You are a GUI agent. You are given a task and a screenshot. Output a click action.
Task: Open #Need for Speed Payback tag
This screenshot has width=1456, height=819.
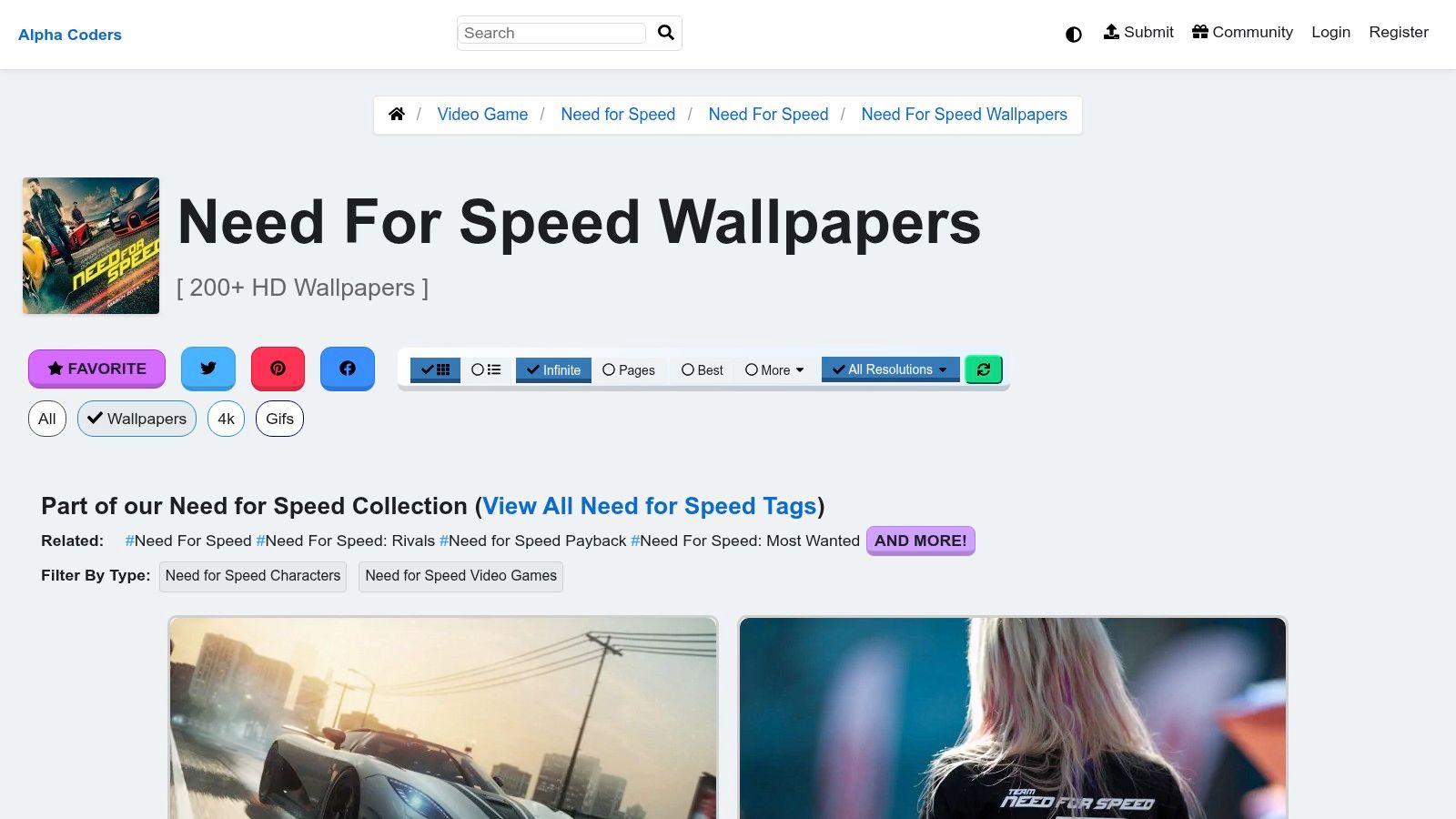[533, 541]
